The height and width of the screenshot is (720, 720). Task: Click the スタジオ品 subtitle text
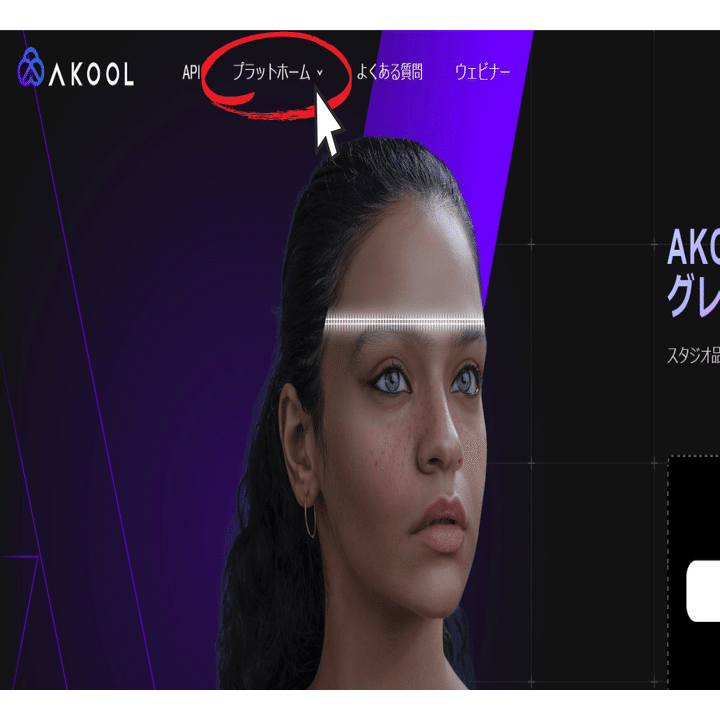coord(693,355)
